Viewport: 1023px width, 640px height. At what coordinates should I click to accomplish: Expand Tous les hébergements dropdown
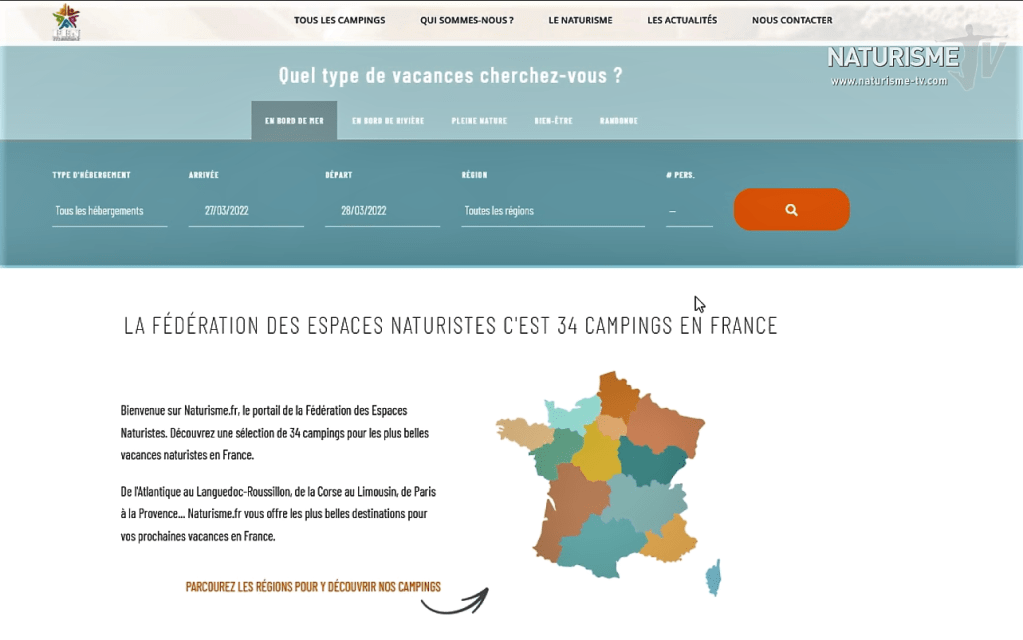pos(109,211)
